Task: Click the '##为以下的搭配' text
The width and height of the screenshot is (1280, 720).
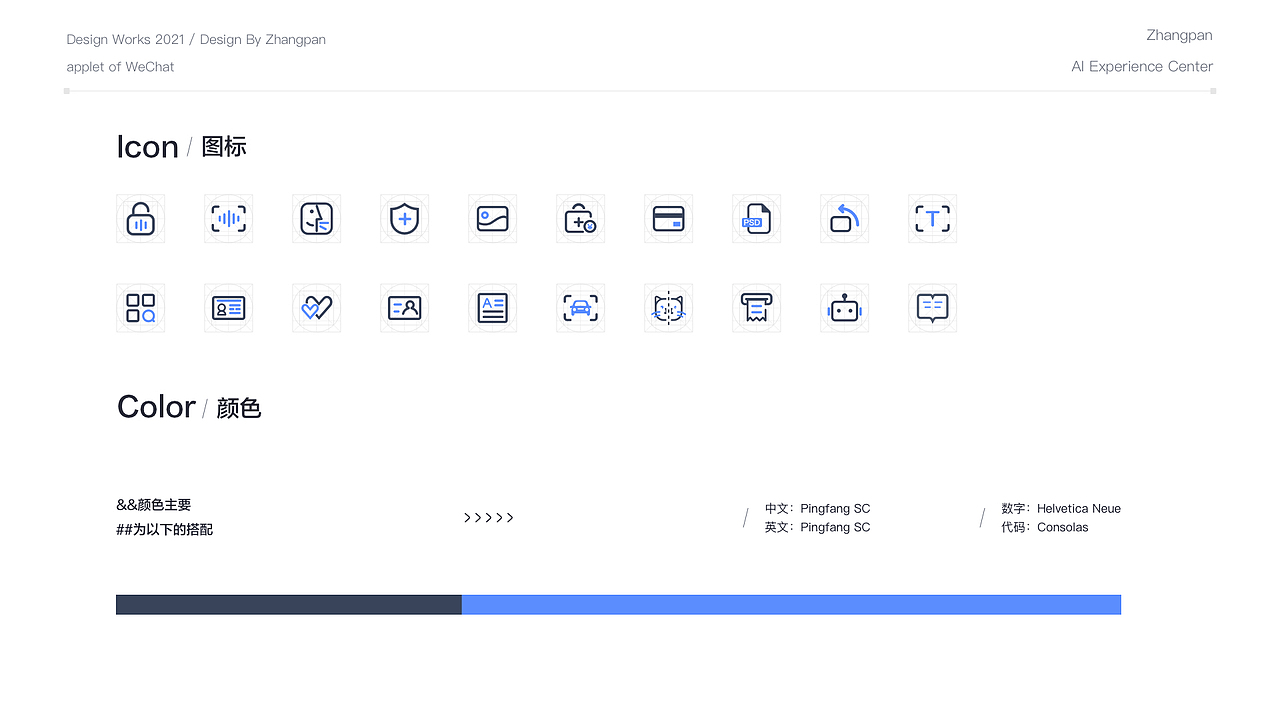Action: [165, 530]
